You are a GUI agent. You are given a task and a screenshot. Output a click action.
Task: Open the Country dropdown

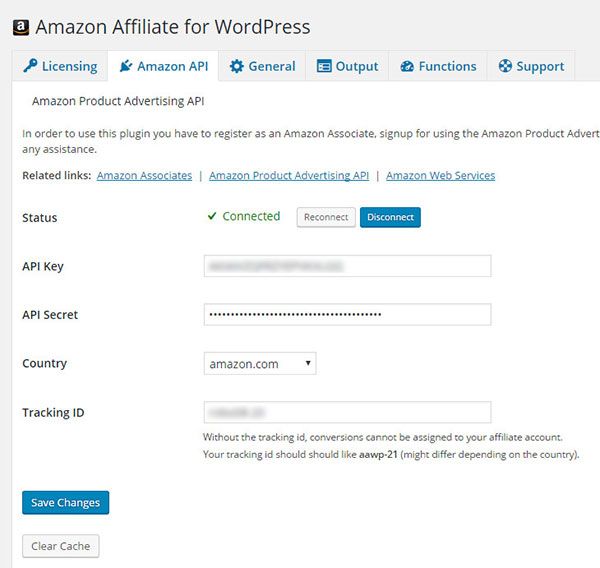pos(260,364)
